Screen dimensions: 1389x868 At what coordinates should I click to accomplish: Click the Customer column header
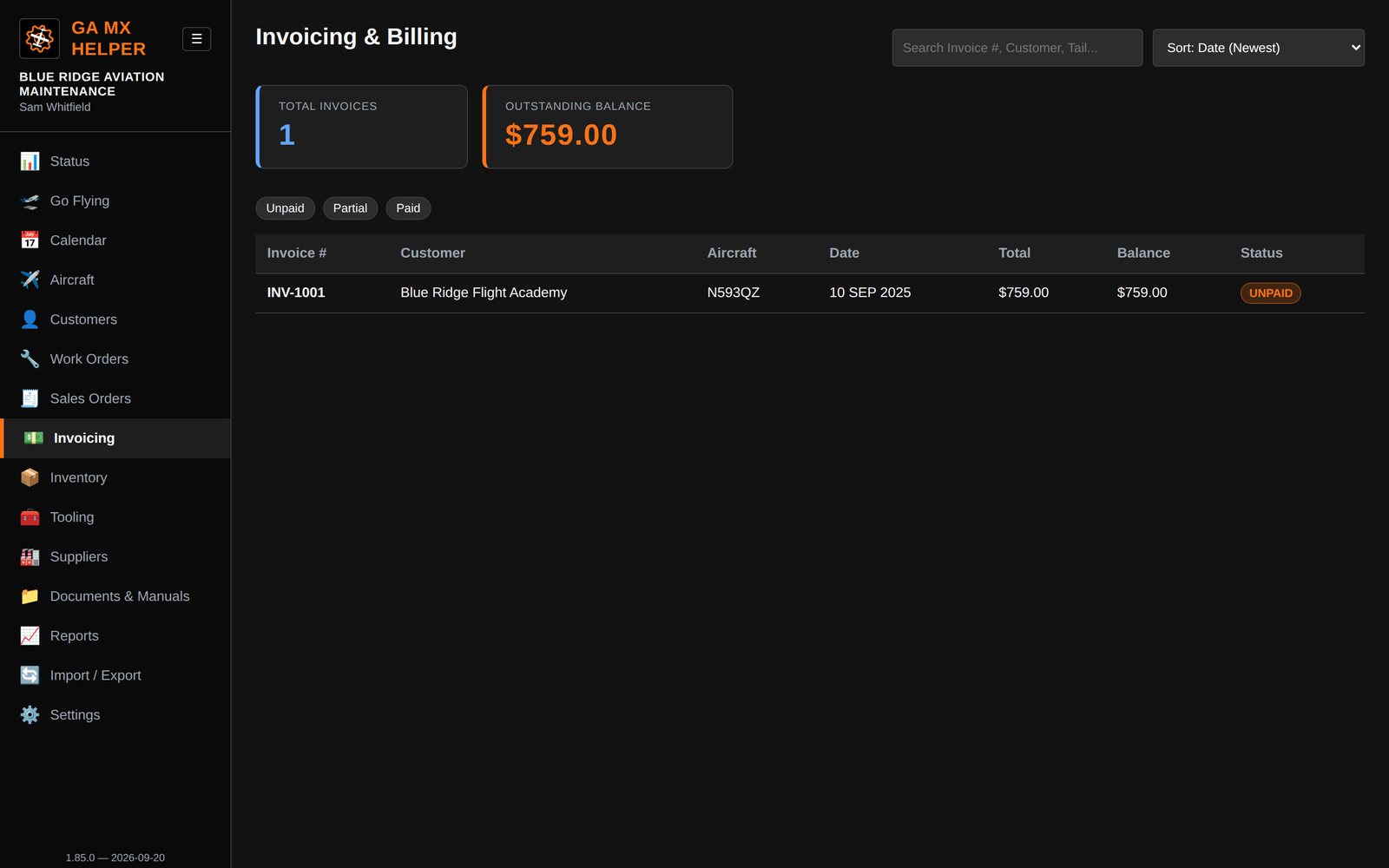pyautogui.click(x=432, y=253)
